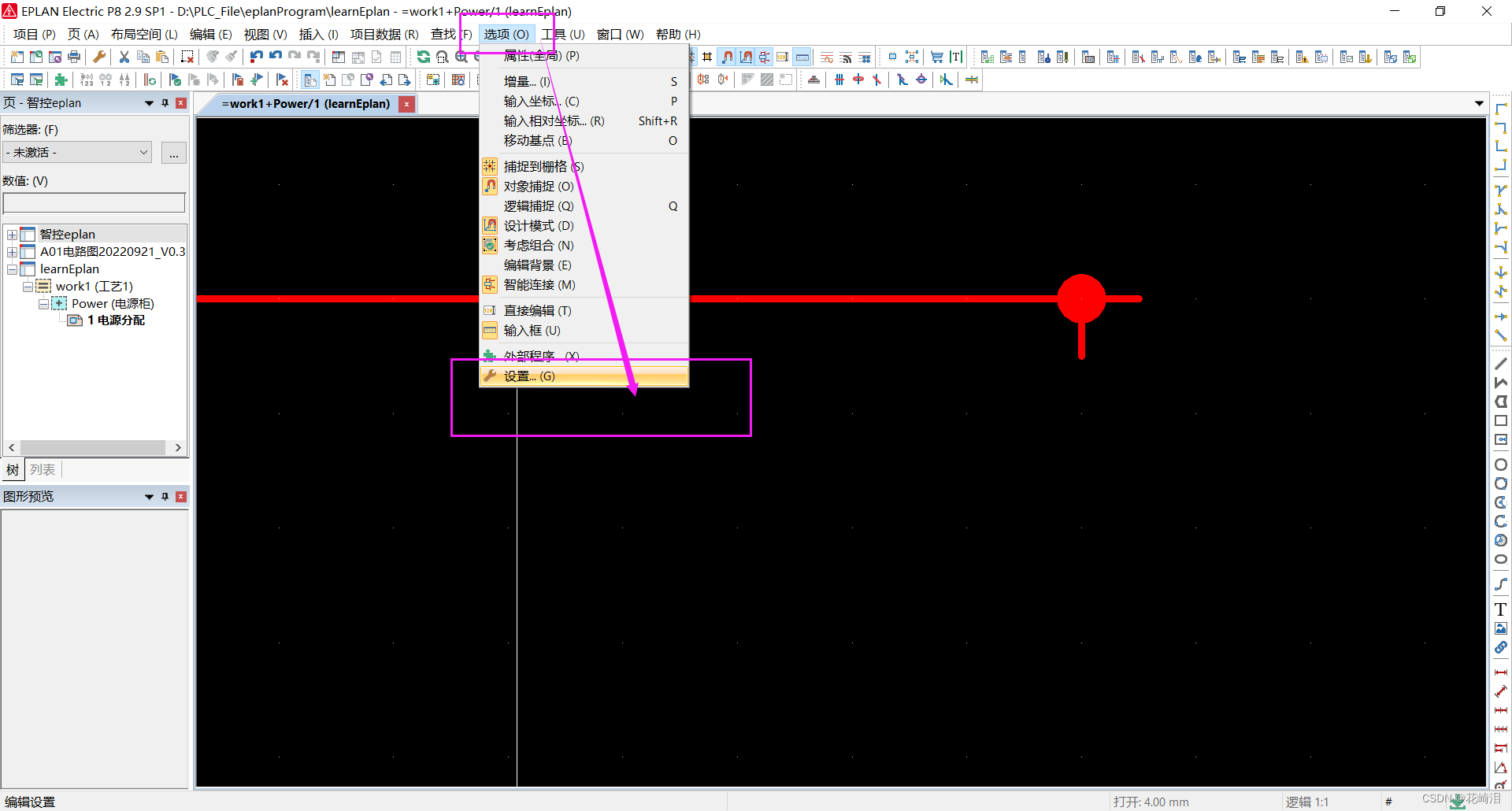Open the 图形预览 panel dropdown arrow
This screenshot has height=811, width=1512.
[x=149, y=497]
